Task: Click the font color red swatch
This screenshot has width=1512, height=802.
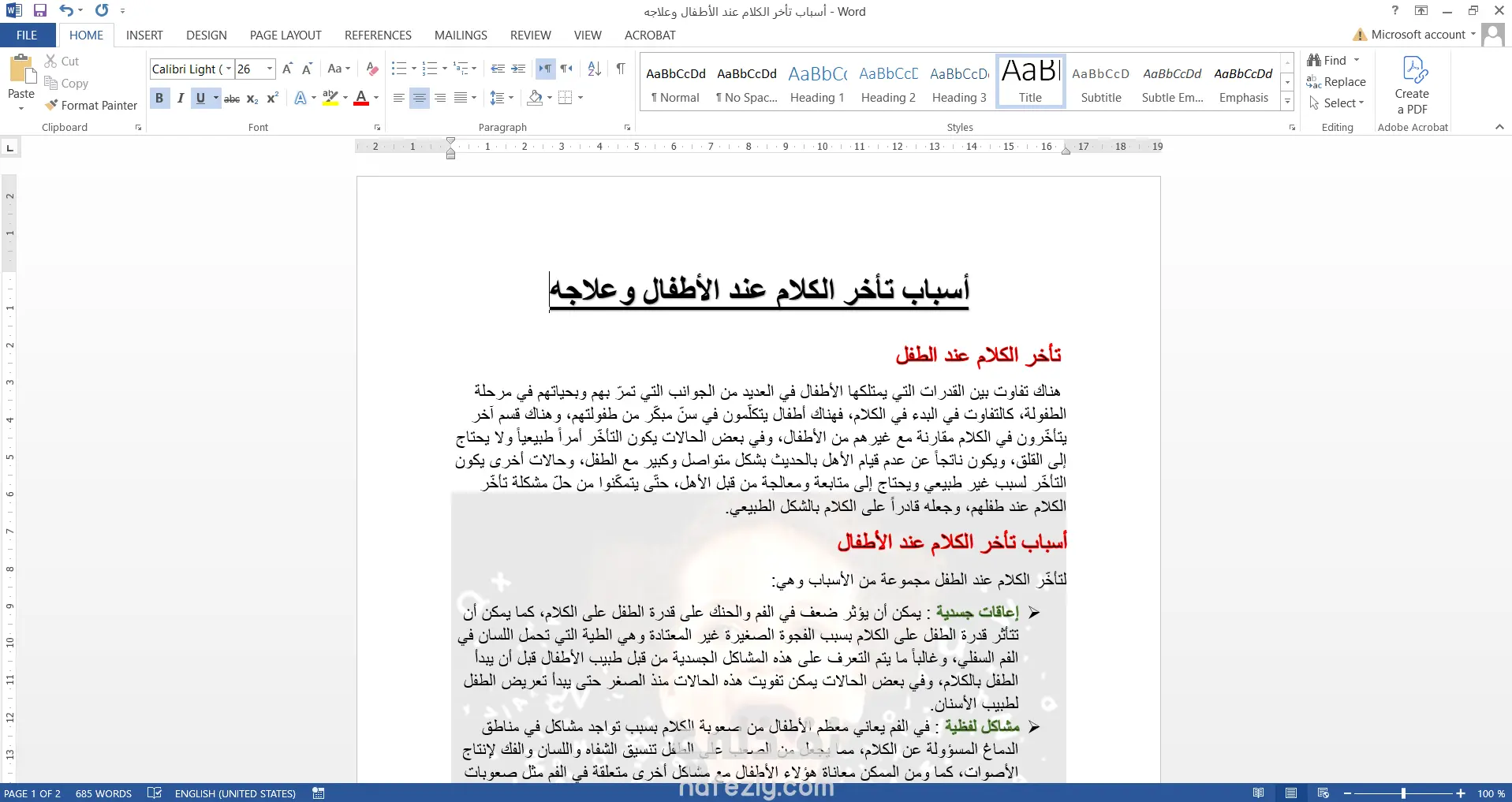Action: [x=361, y=99]
